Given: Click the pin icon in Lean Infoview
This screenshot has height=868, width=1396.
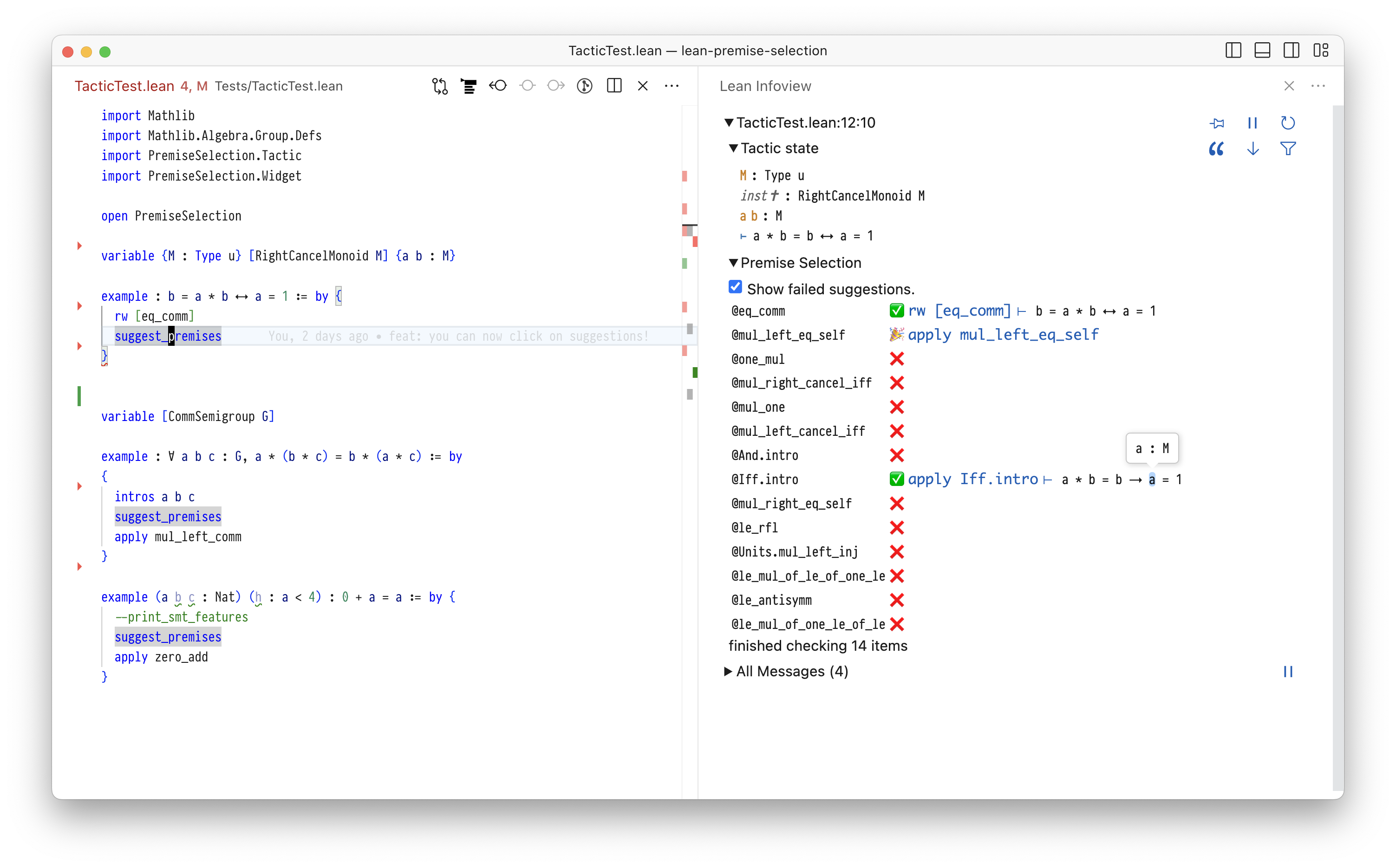Looking at the screenshot, I should 1216,123.
